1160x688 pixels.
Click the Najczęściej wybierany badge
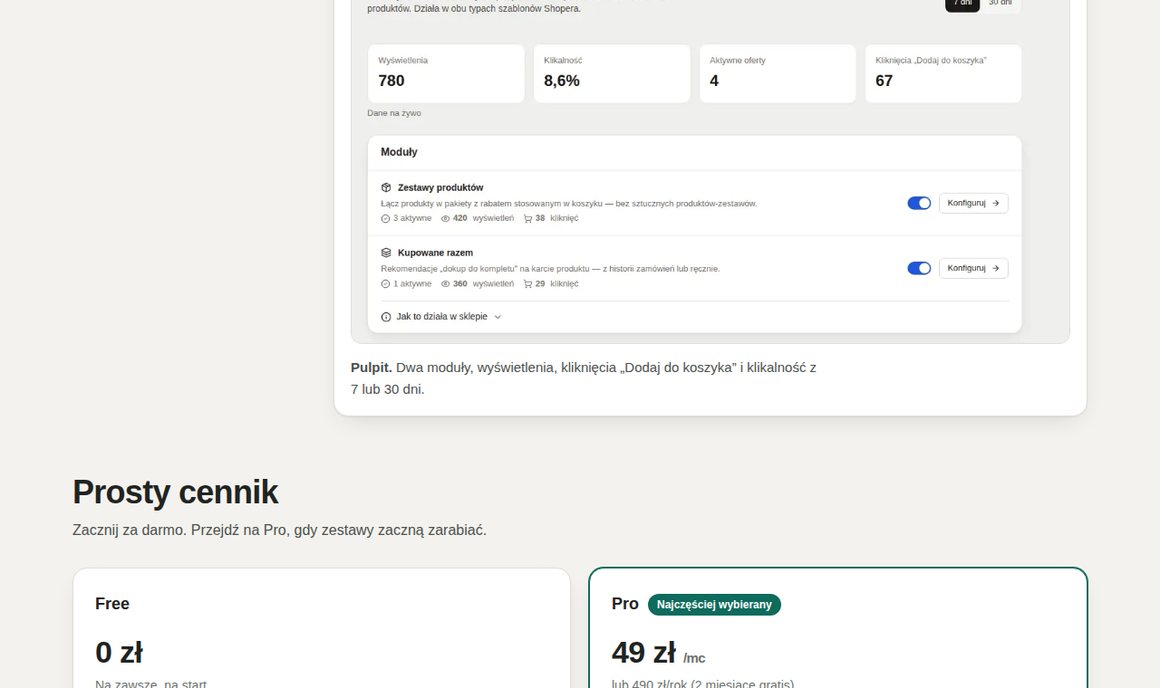coord(714,604)
